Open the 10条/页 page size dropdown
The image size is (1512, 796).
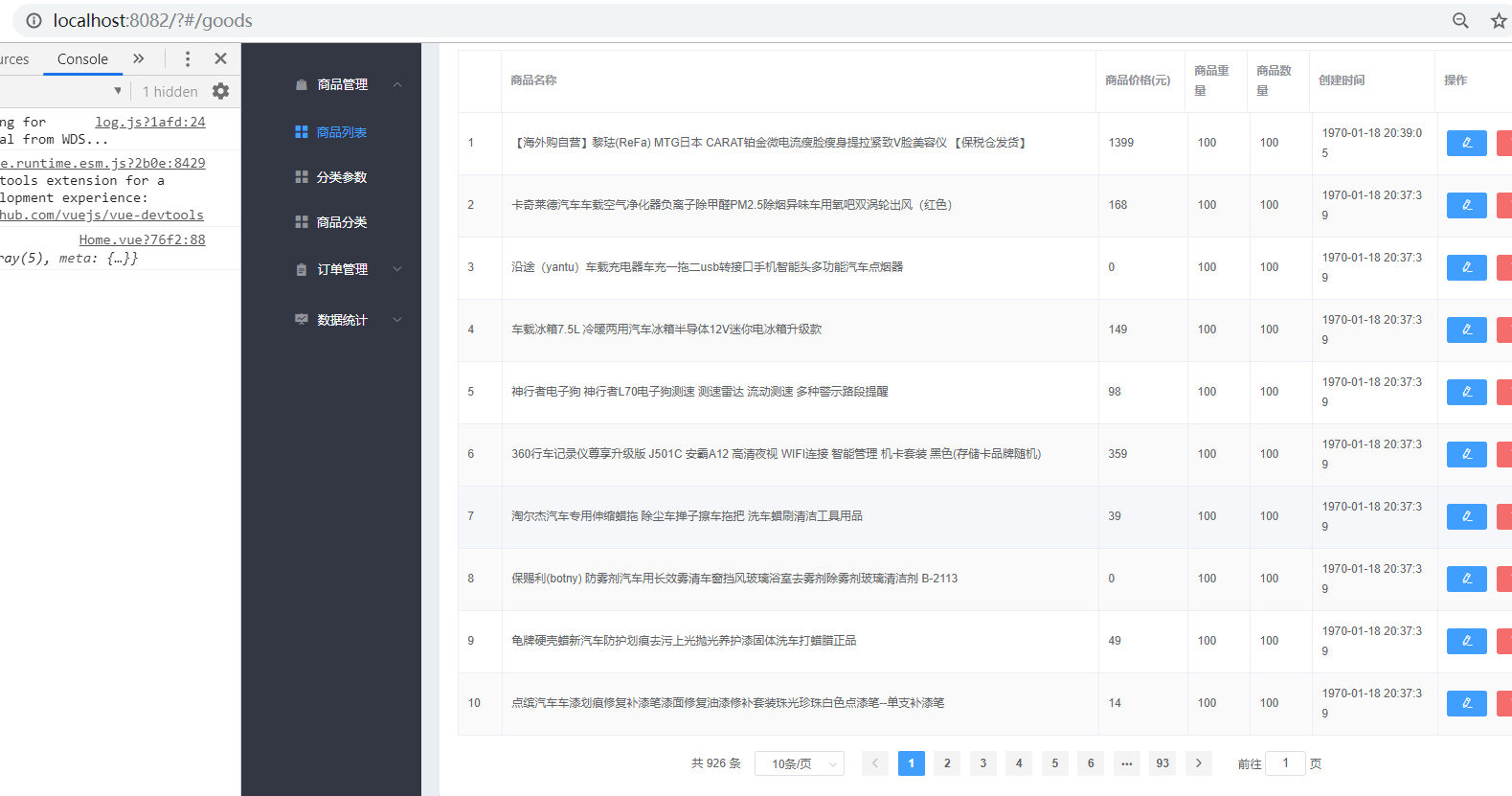pyautogui.click(x=800, y=763)
